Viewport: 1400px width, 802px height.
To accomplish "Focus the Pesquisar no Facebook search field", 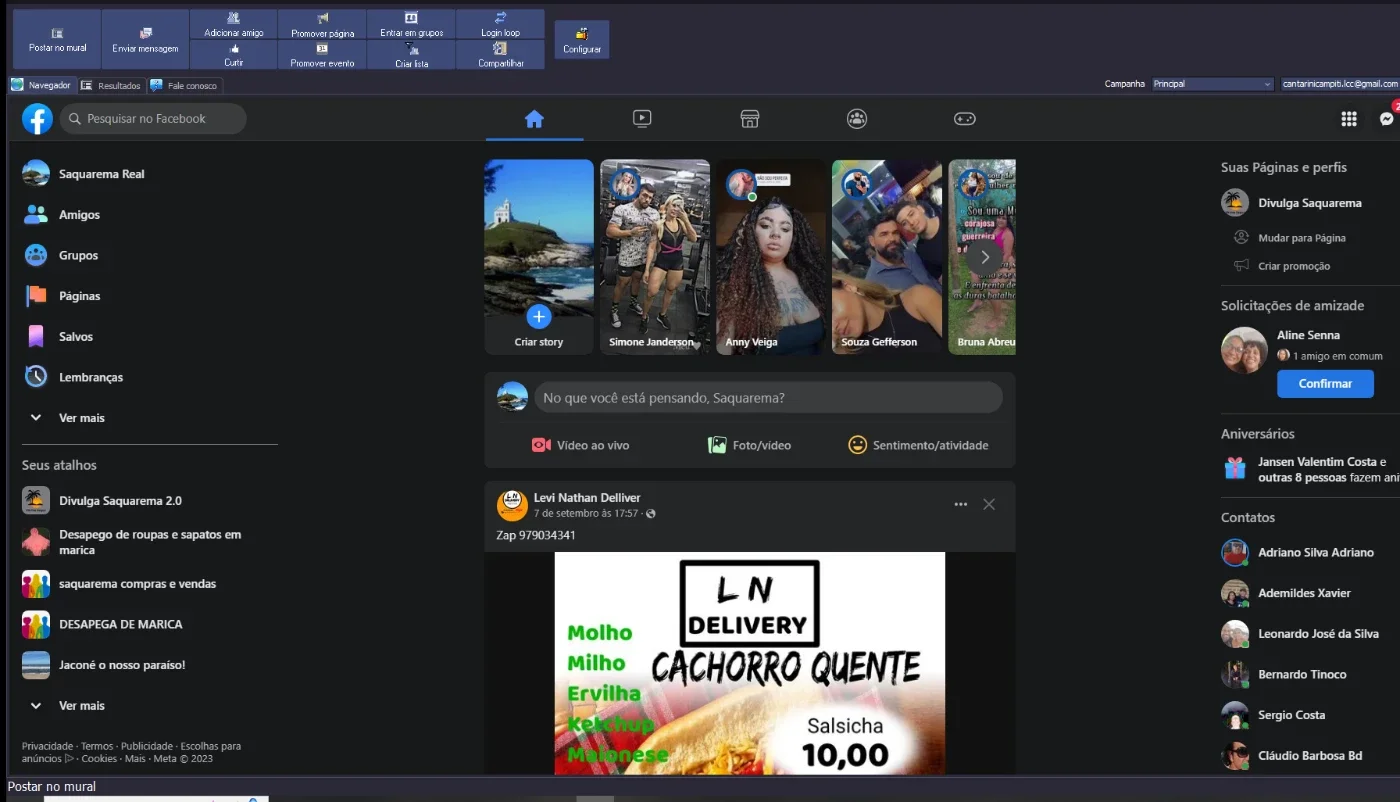I will click(153, 118).
